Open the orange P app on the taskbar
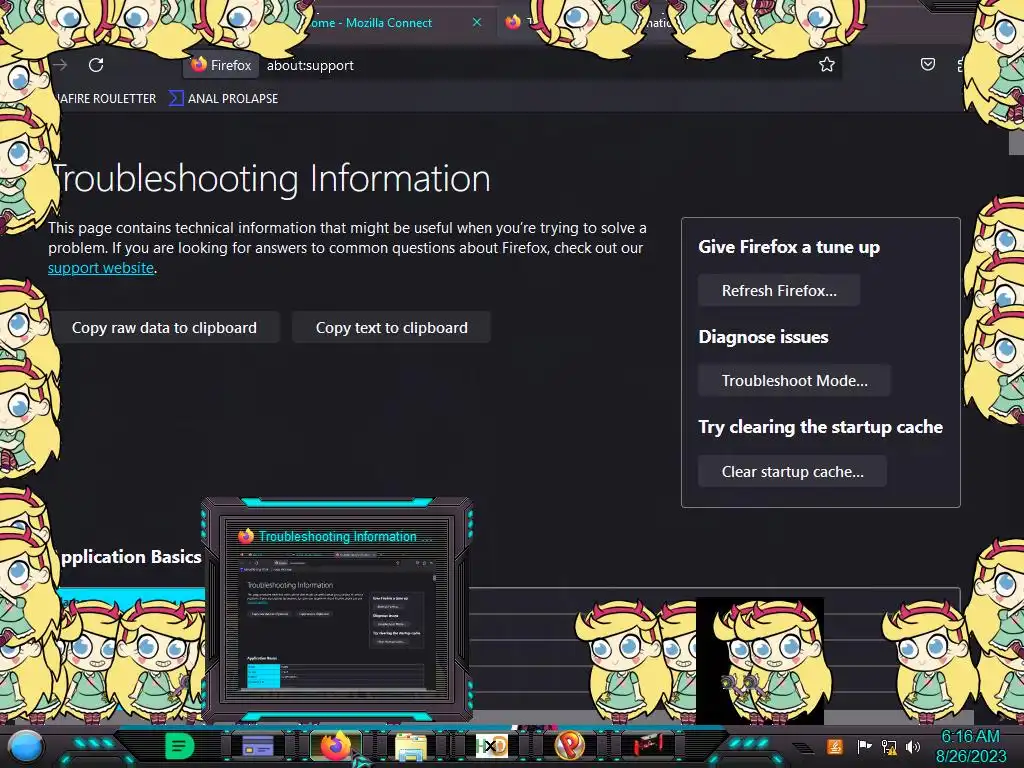 click(569, 746)
